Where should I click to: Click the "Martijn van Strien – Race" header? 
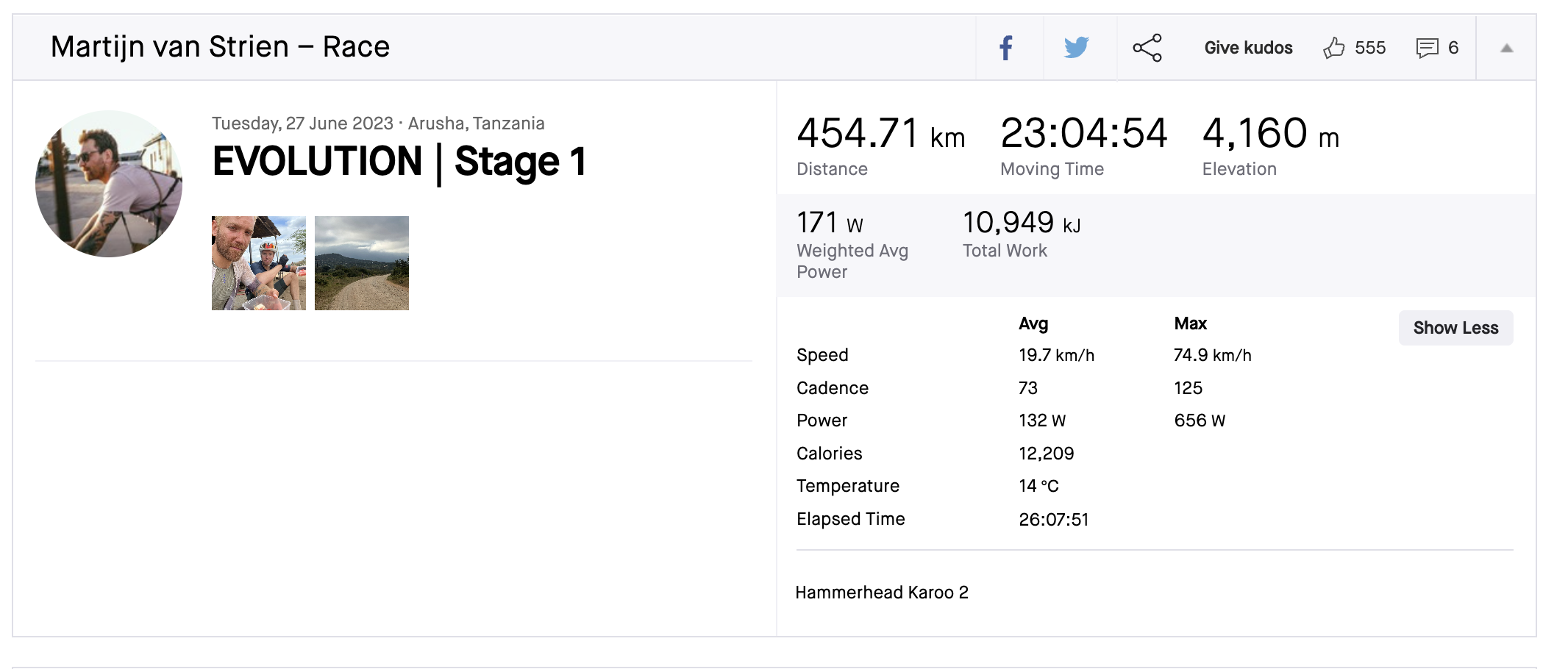220,47
